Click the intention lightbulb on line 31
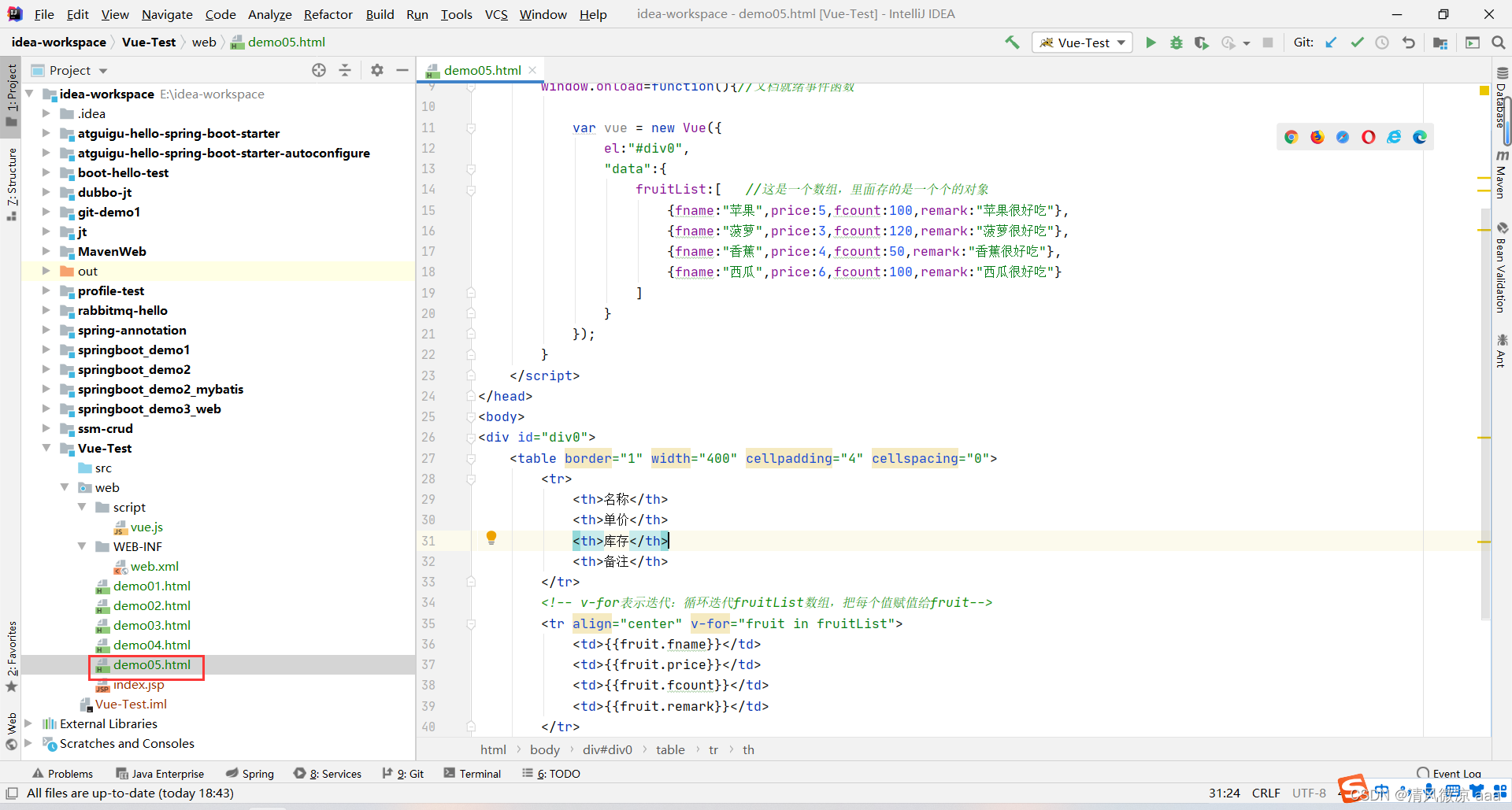Image resolution: width=1512 pixels, height=810 pixels. click(491, 538)
